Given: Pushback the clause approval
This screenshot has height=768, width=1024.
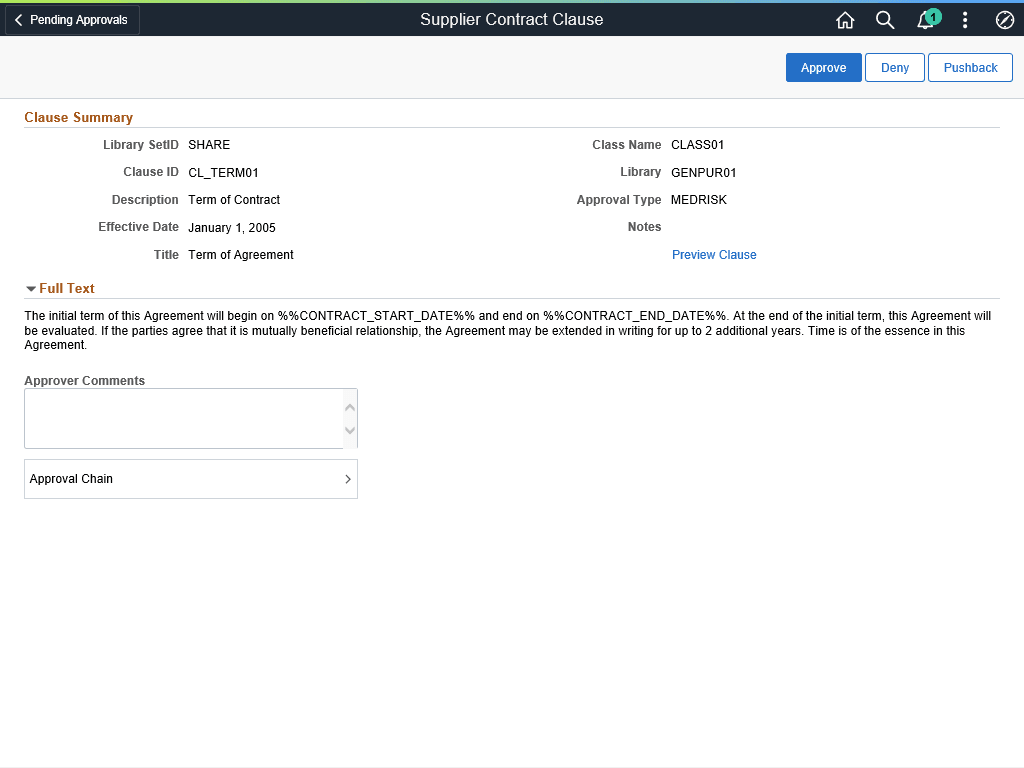Looking at the screenshot, I should 969,67.
